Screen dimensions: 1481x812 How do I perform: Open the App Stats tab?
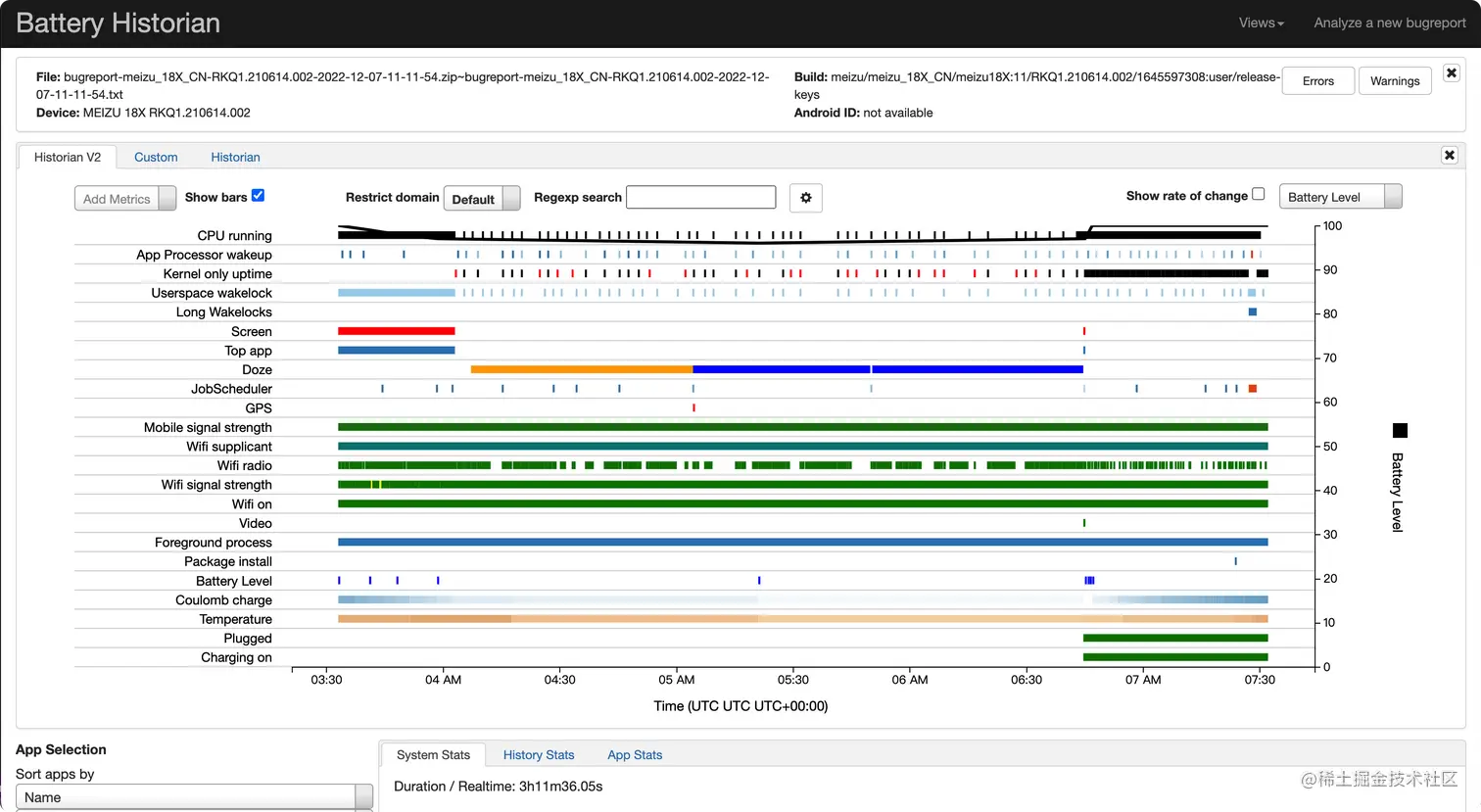click(x=635, y=755)
